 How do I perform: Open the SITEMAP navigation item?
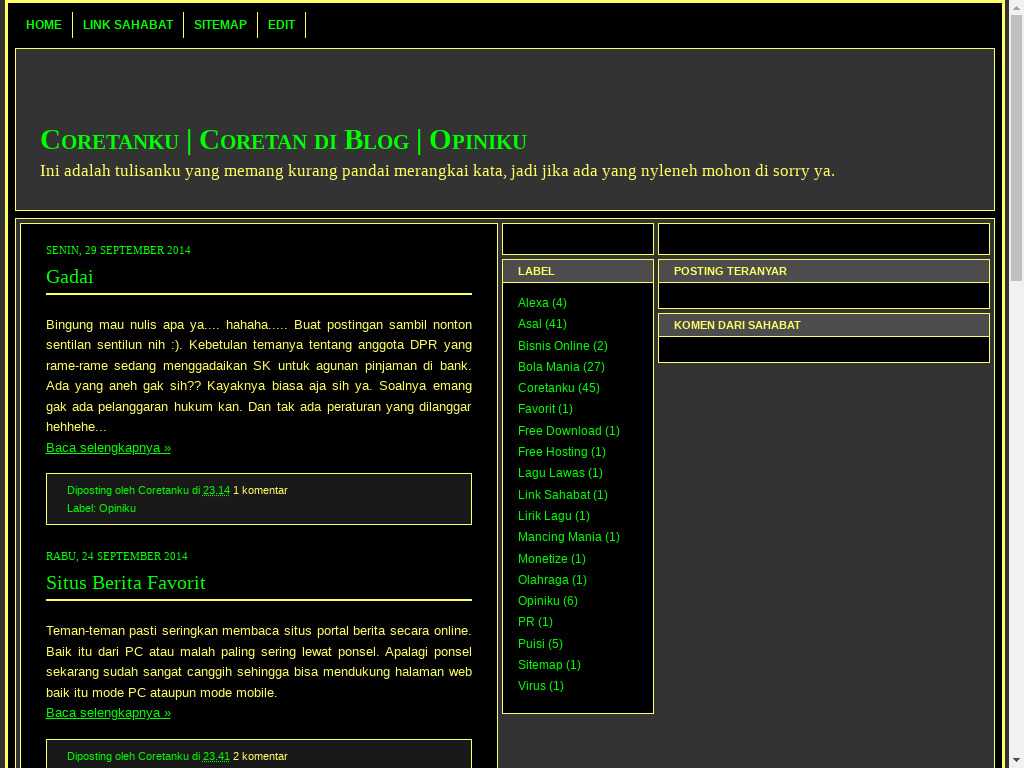click(220, 25)
